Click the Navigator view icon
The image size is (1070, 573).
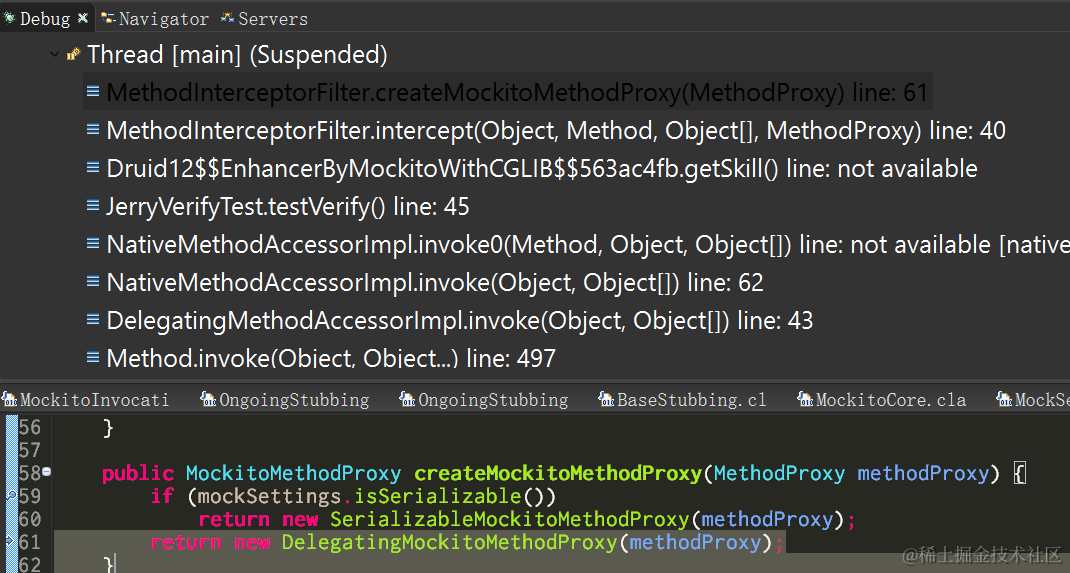[x=108, y=18]
